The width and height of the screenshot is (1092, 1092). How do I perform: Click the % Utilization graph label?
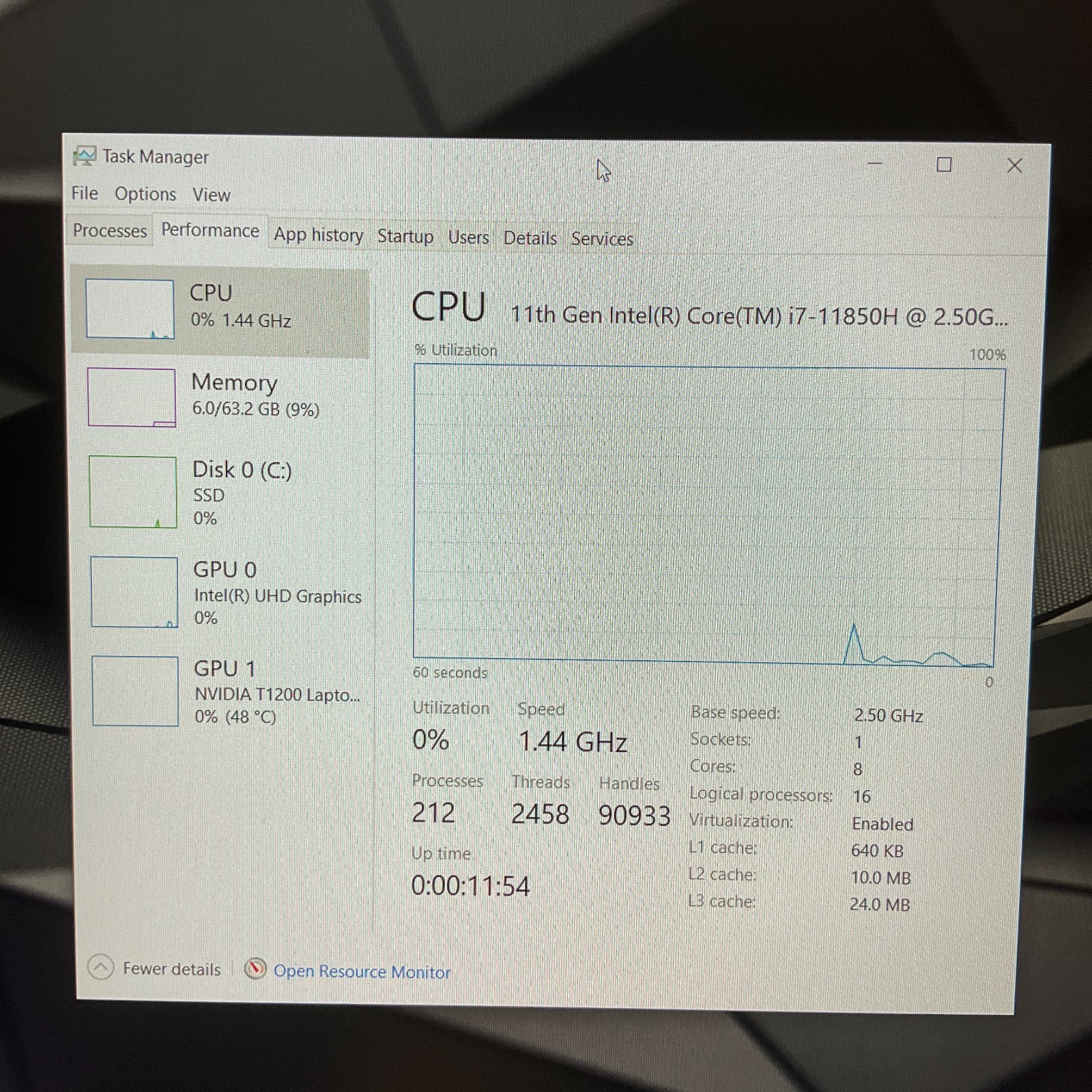coord(456,350)
